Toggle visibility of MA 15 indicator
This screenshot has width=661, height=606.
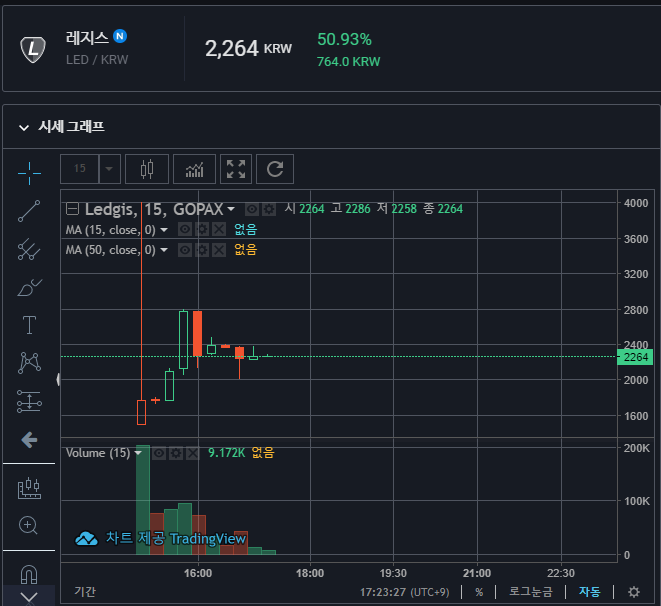point(185,229)
